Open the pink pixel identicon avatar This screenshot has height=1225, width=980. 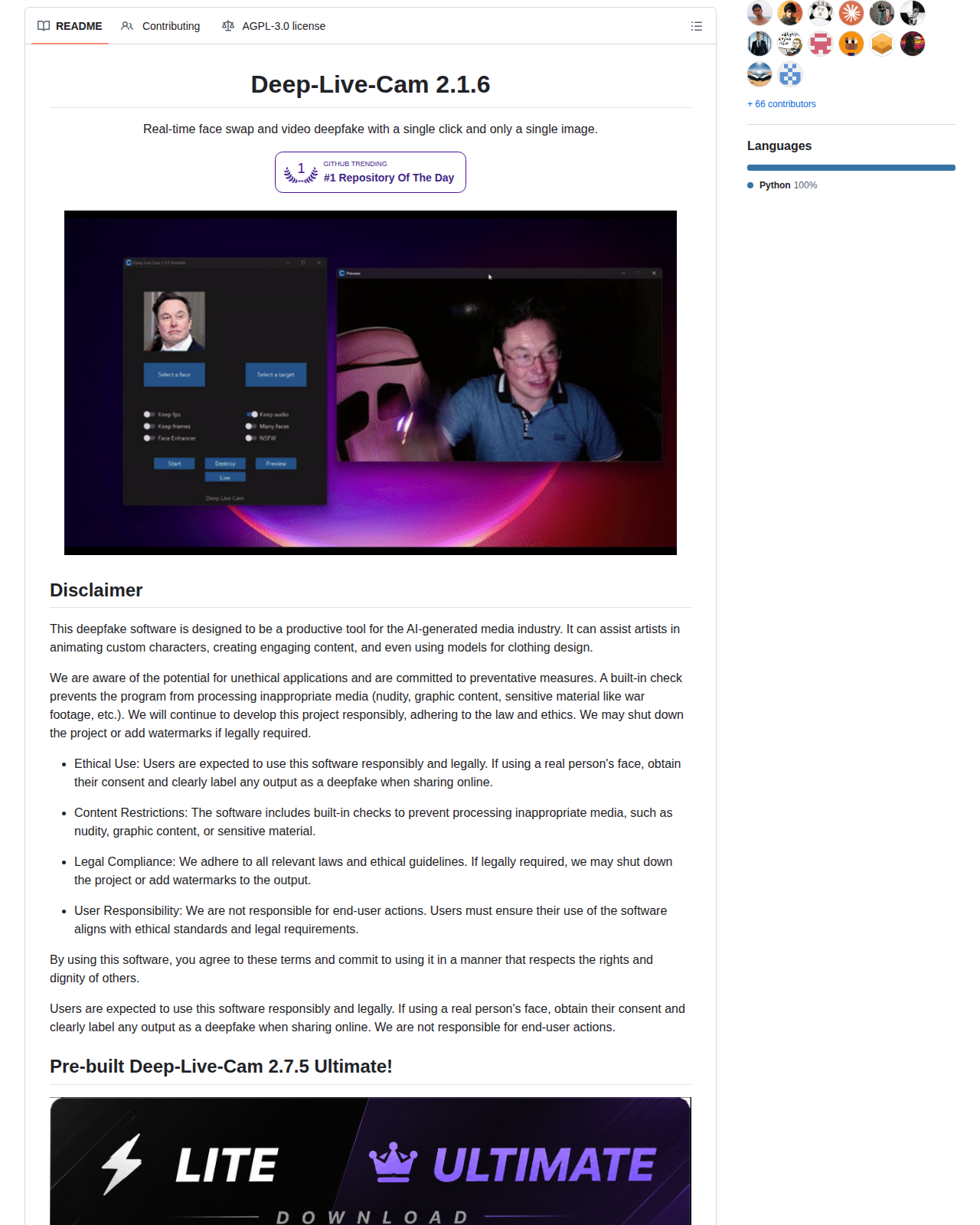pyautogui.click(x=821, y=44)
